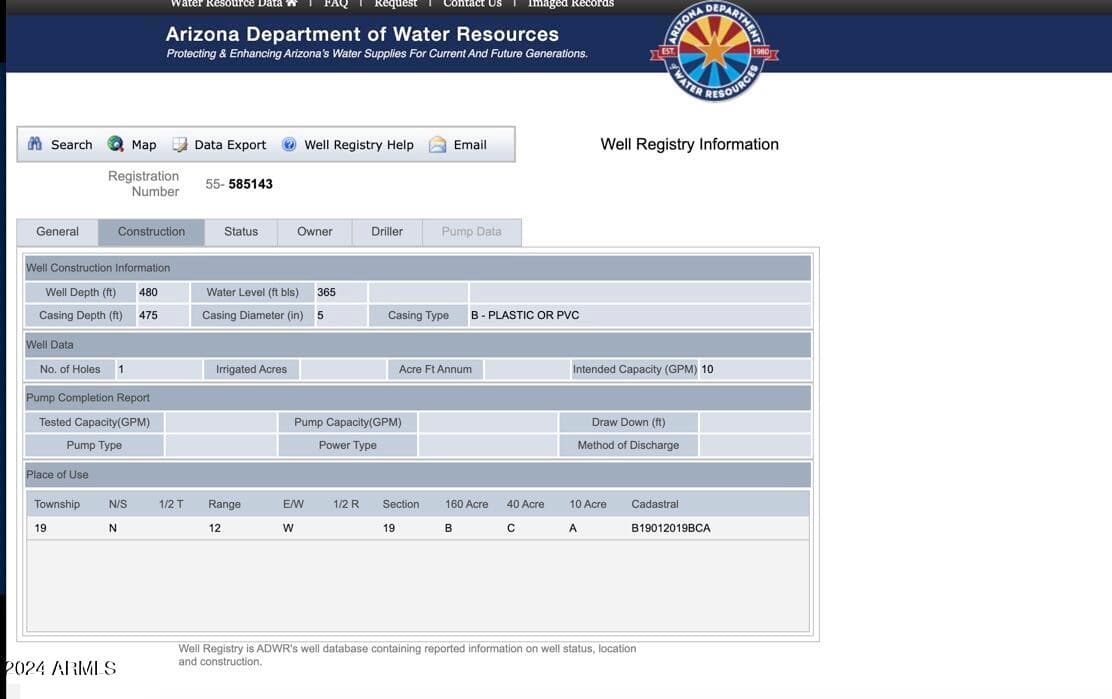Open the General tab
Image resolution: width=1112 pixels, height=699 pixels.
pyautogui.click(x=57, y=232)
